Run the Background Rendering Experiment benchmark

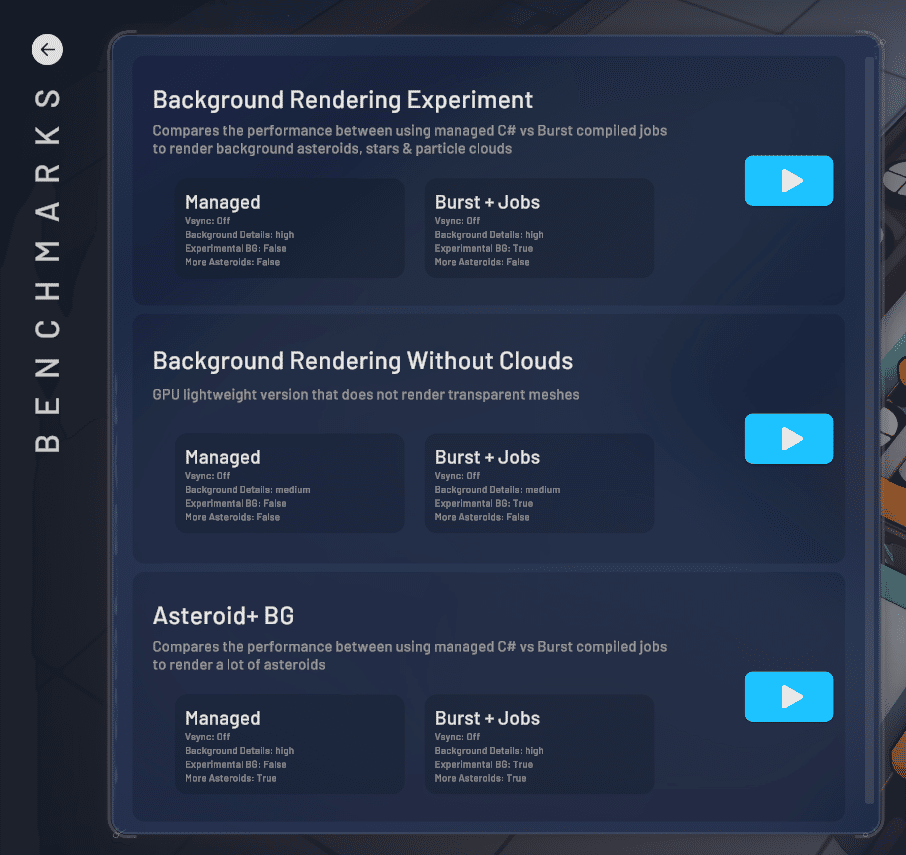point(789,181)
